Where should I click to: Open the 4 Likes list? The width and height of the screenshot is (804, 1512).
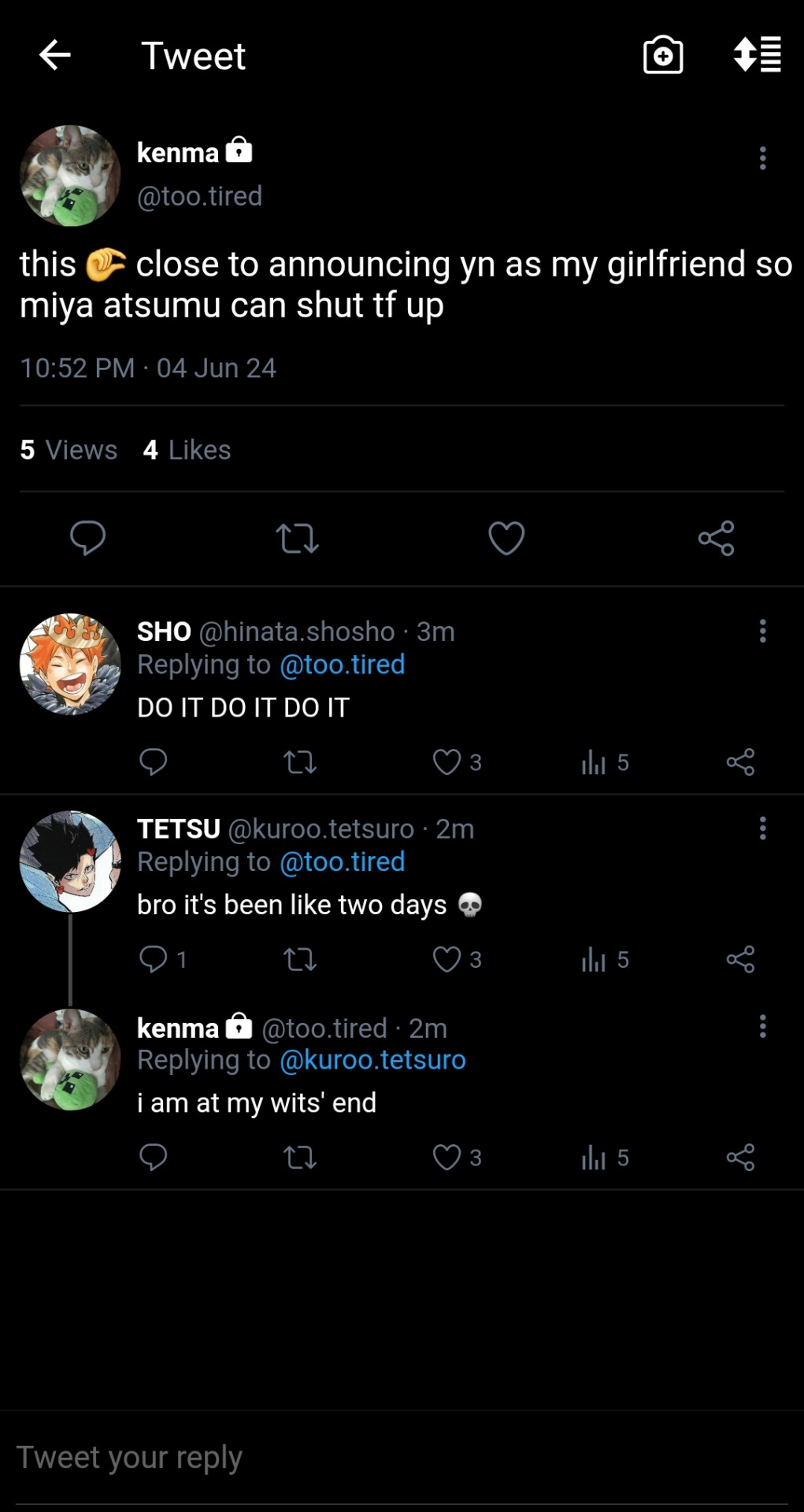(187, 450)
